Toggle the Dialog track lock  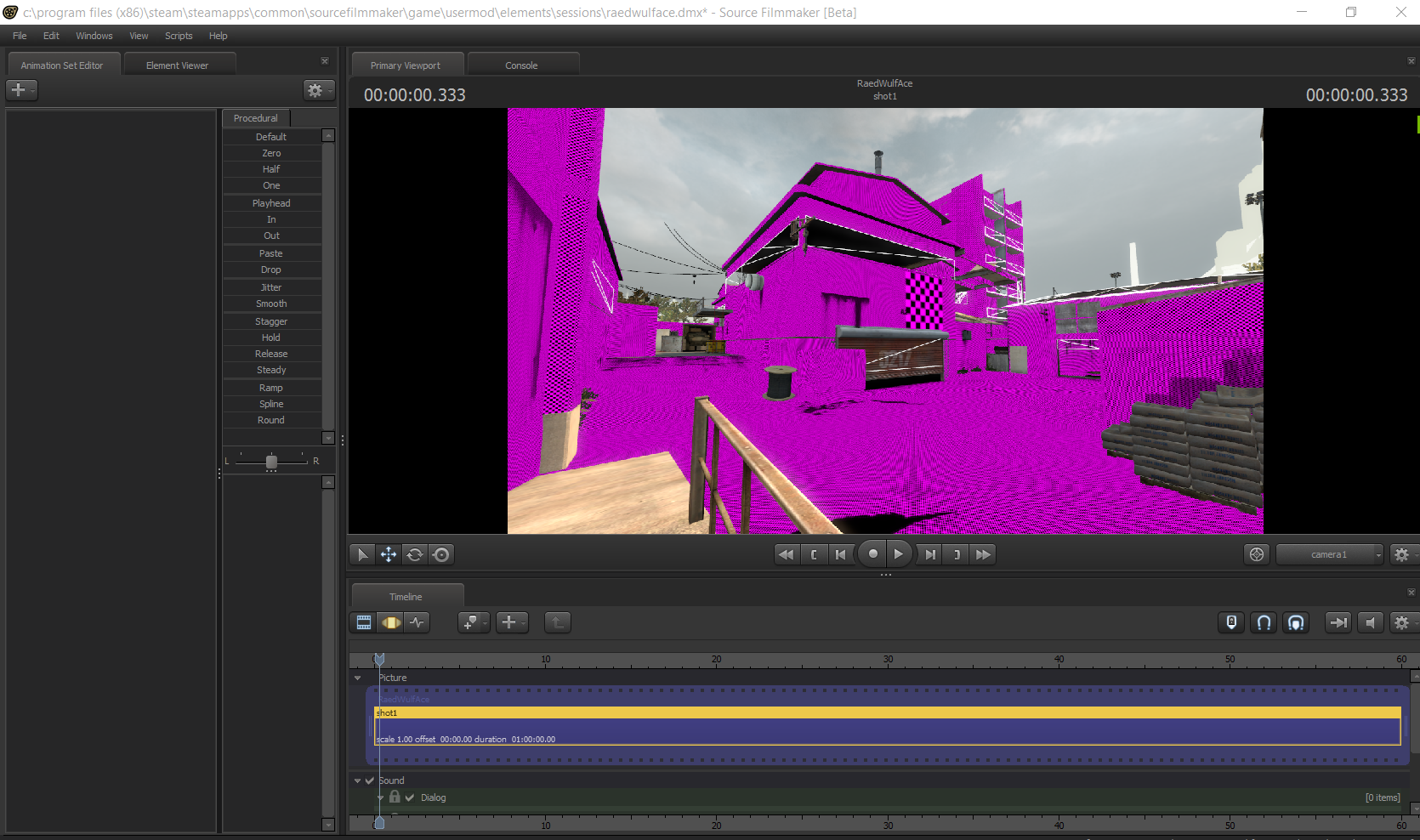tap(395, 797)
